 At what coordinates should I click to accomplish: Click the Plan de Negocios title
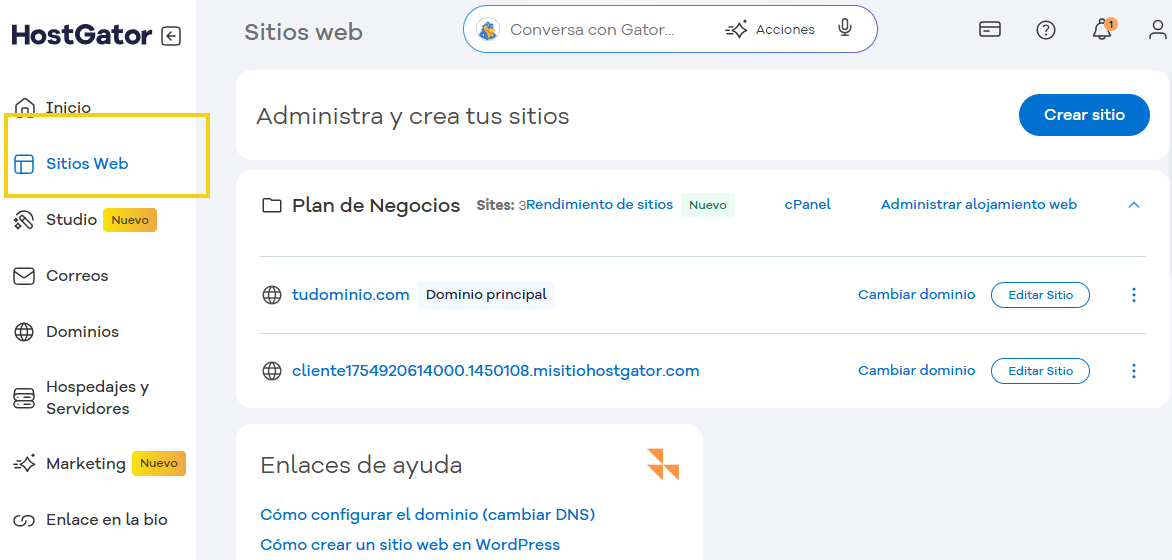pos(376,206)
